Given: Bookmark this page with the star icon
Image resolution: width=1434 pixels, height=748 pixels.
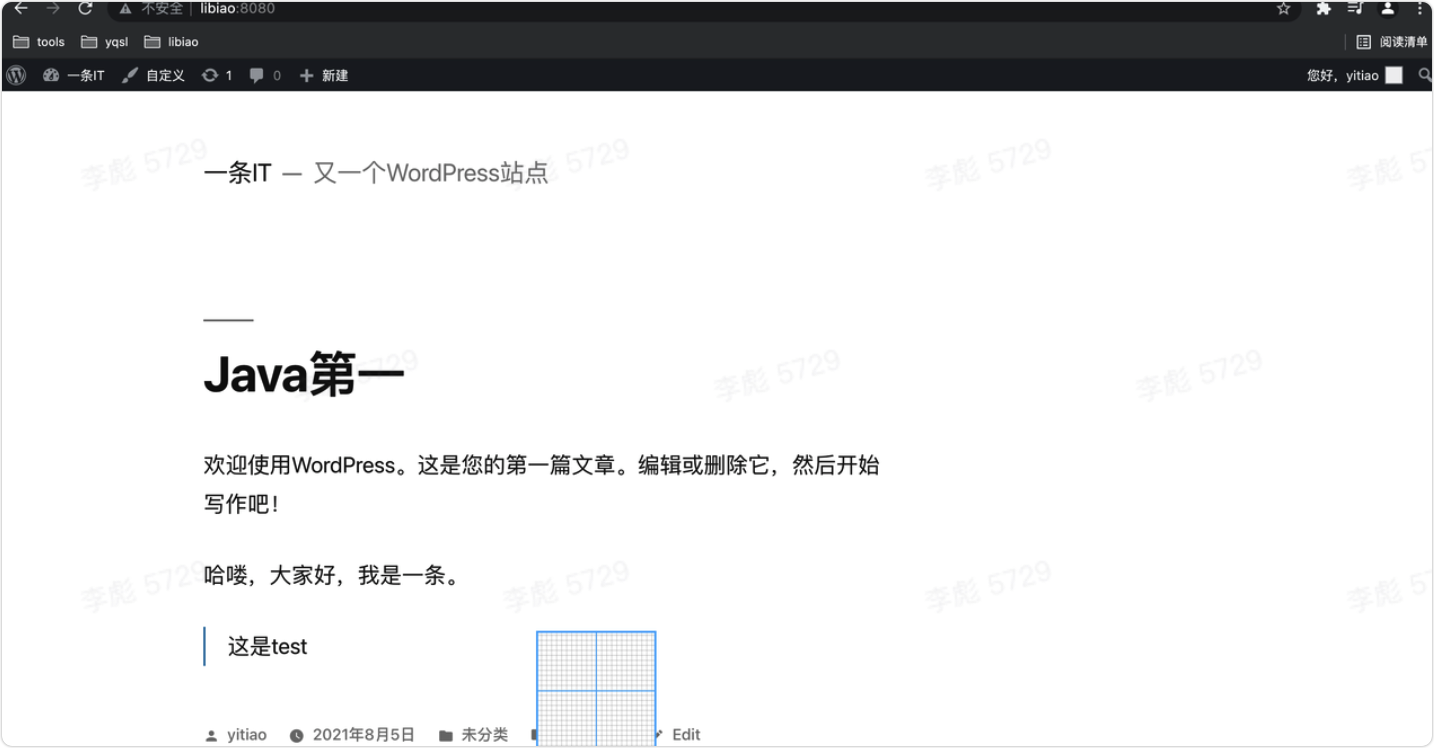Looking at the screenshot, I should 1283,9.
